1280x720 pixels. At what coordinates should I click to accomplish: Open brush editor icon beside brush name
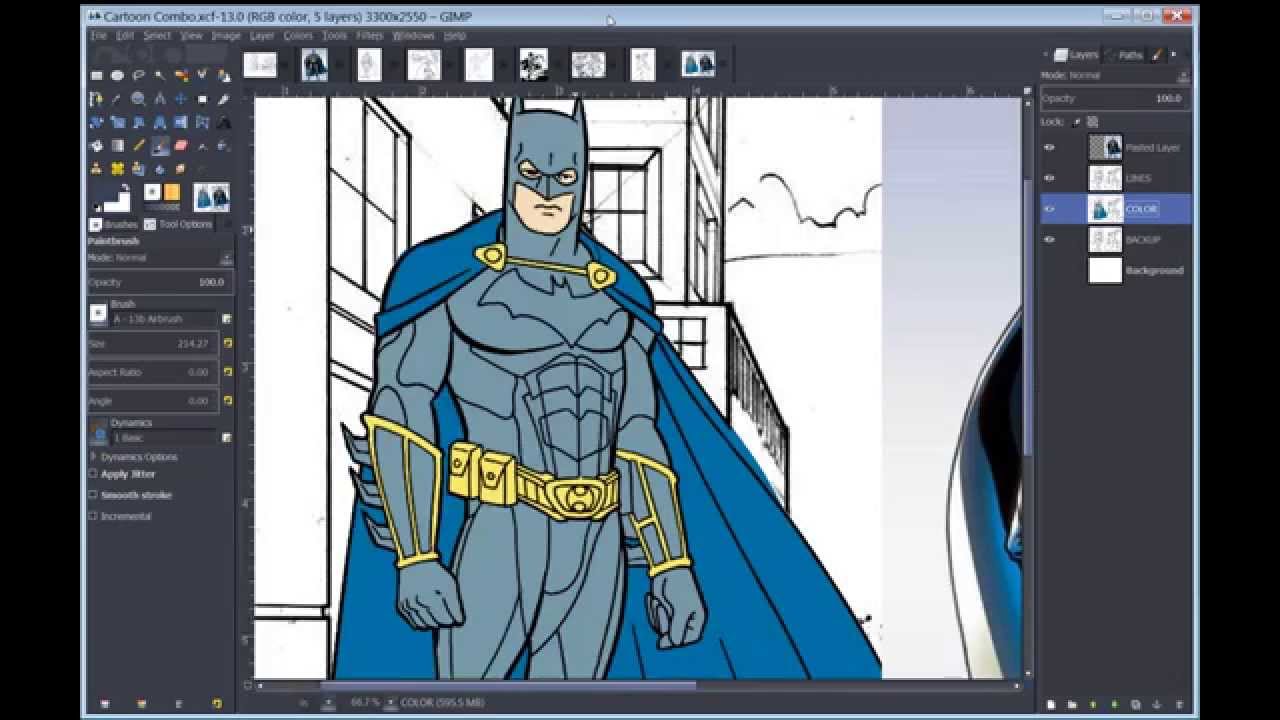pos(227,319)
